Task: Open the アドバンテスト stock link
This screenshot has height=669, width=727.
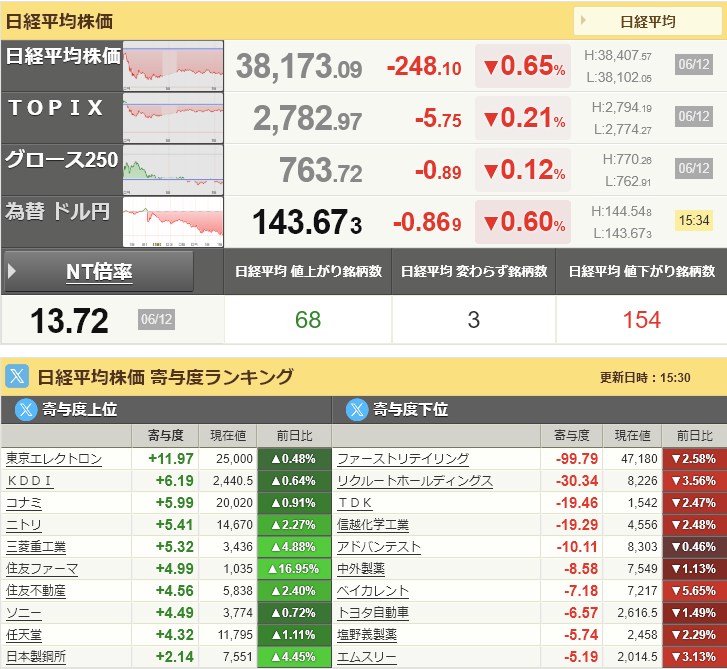Action: click(379, 547)
